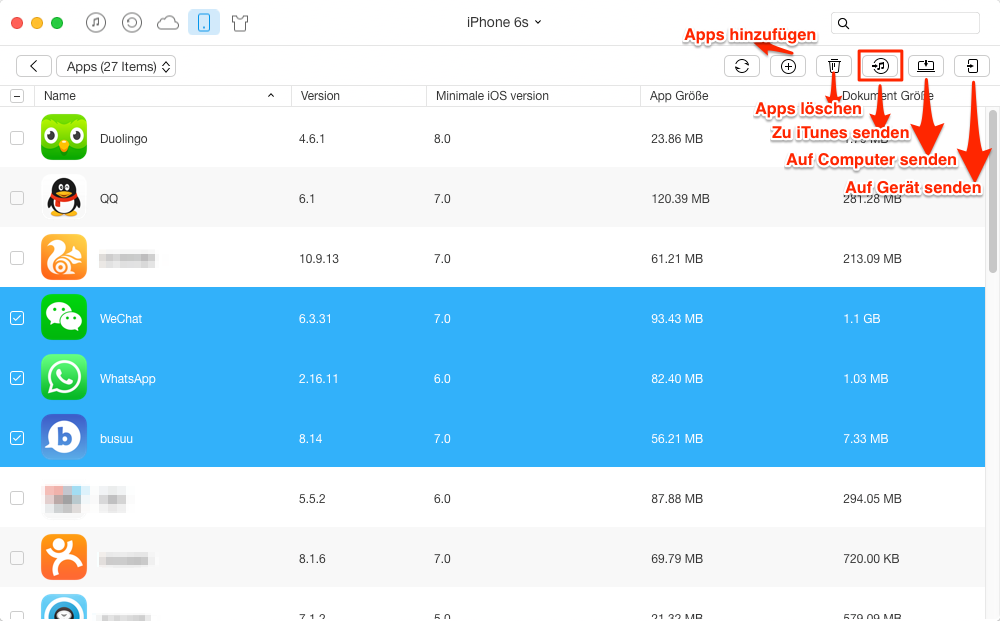
Task: Check the checkbox for version 8.1.6 app
Action: [x=17, y=557]
